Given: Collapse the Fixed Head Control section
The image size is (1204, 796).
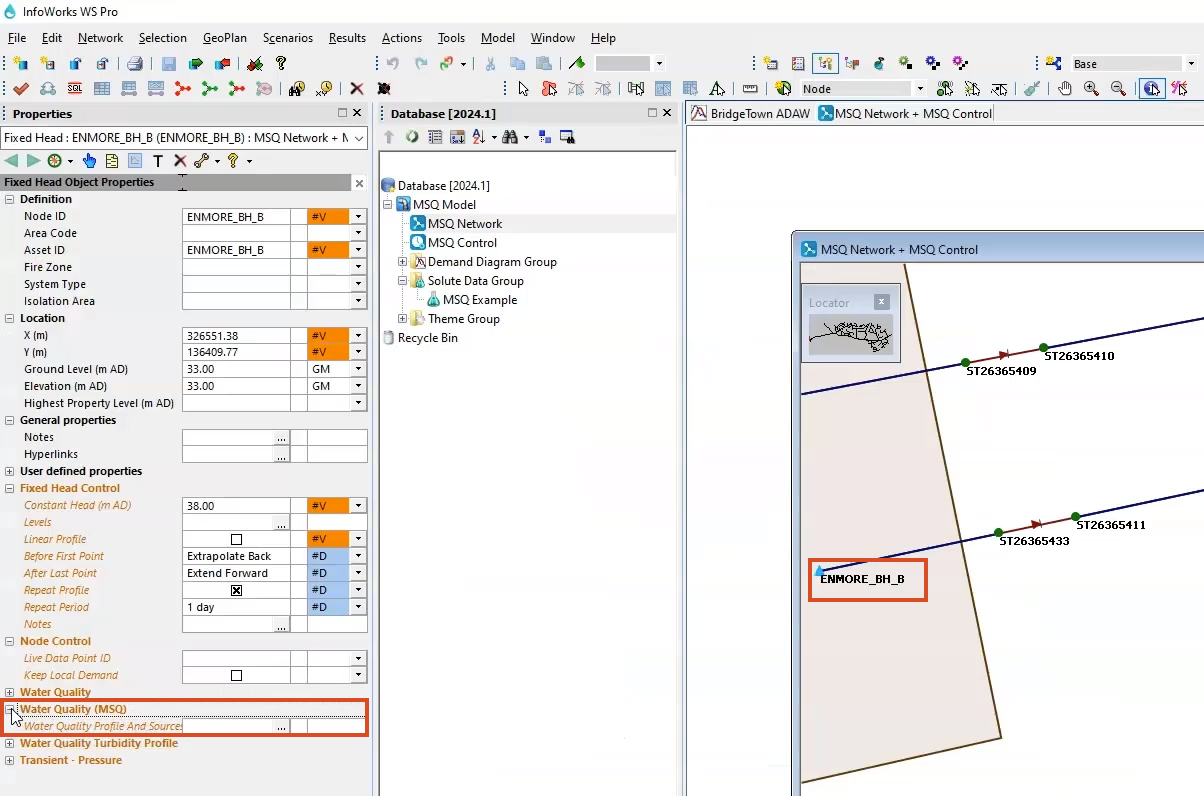Looking at the screenshot, I should point(10,488).
